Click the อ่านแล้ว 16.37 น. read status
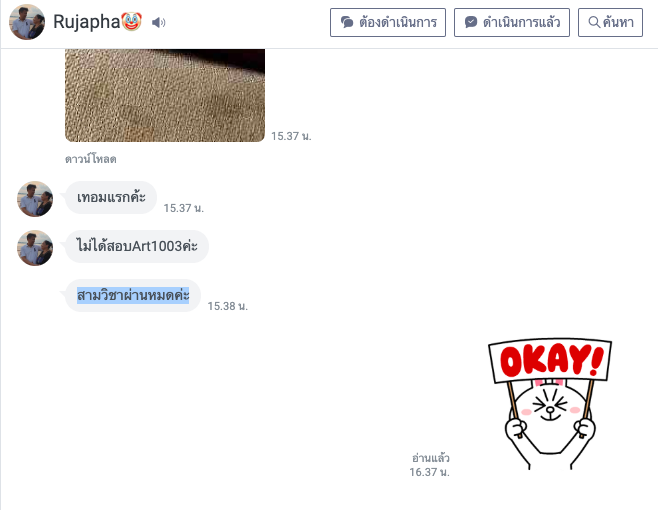 tap(430, 465)
